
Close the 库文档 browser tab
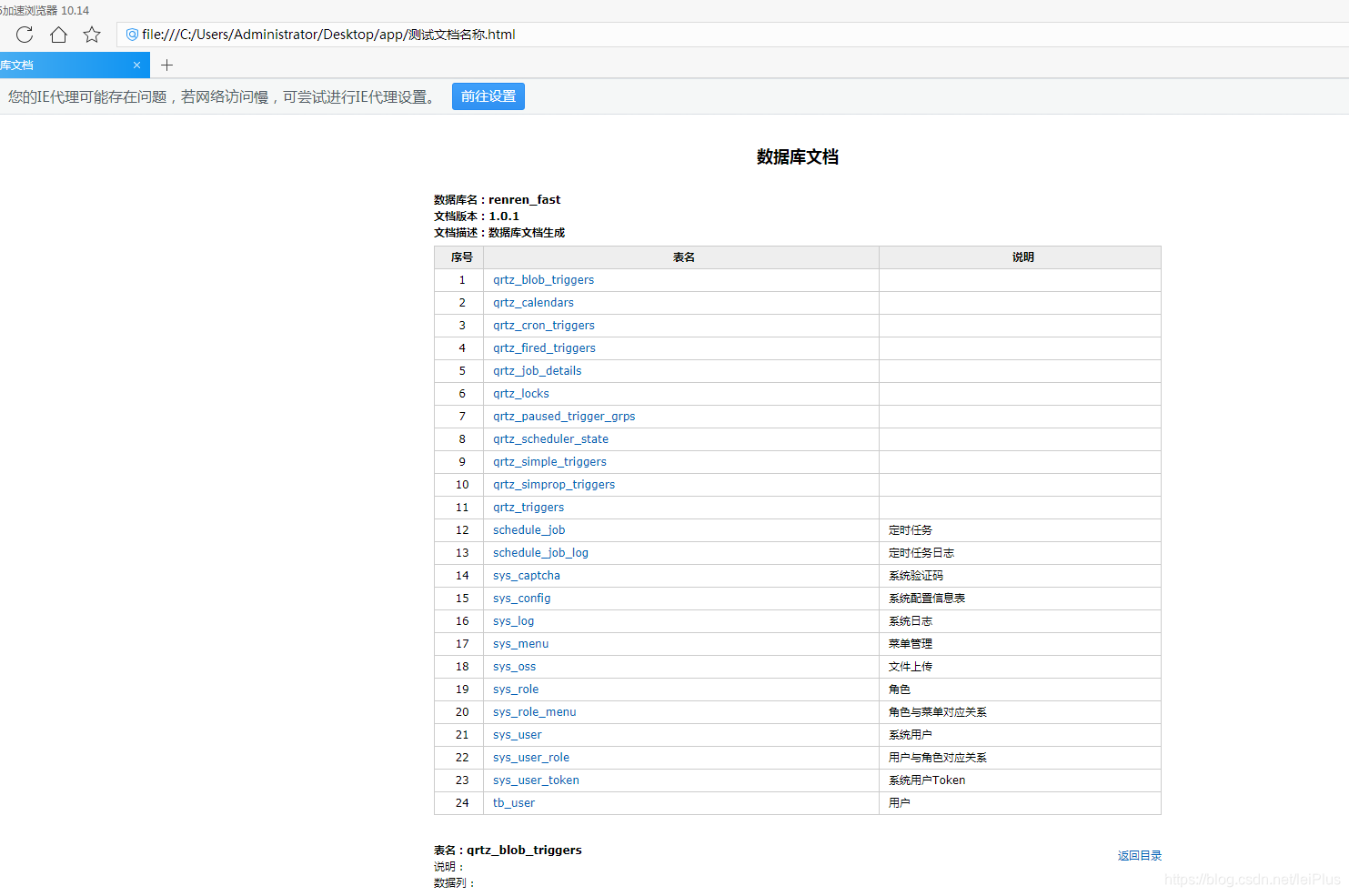[136, 65]
